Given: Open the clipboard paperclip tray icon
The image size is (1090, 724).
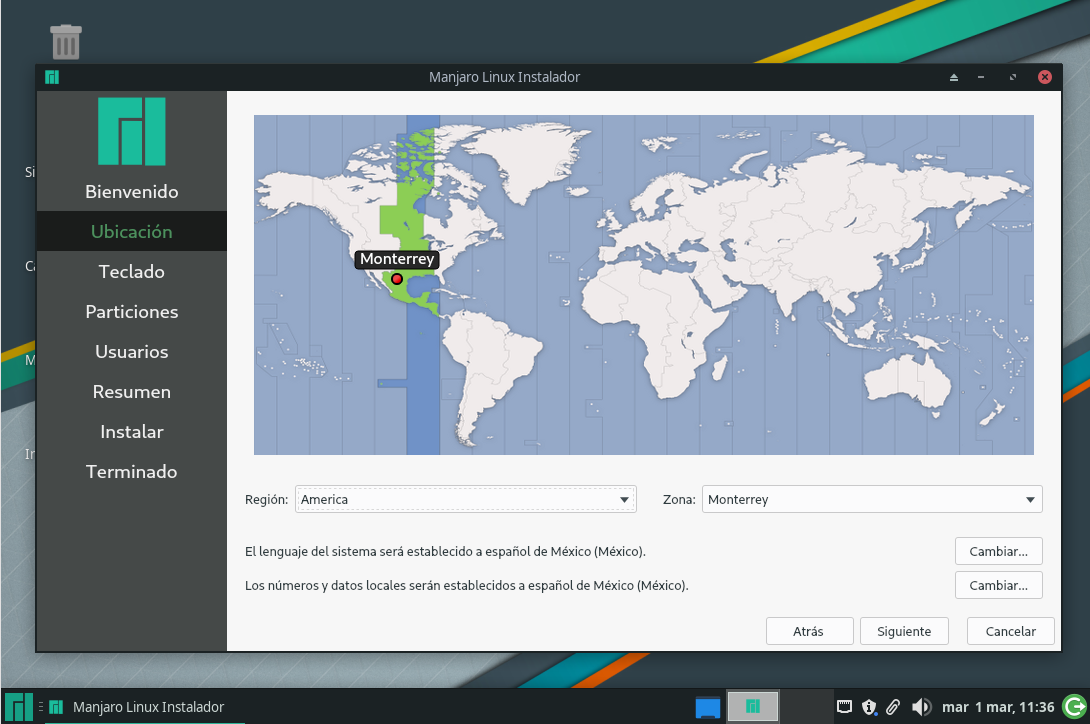Looking at the screenshot, I should 893,707.
